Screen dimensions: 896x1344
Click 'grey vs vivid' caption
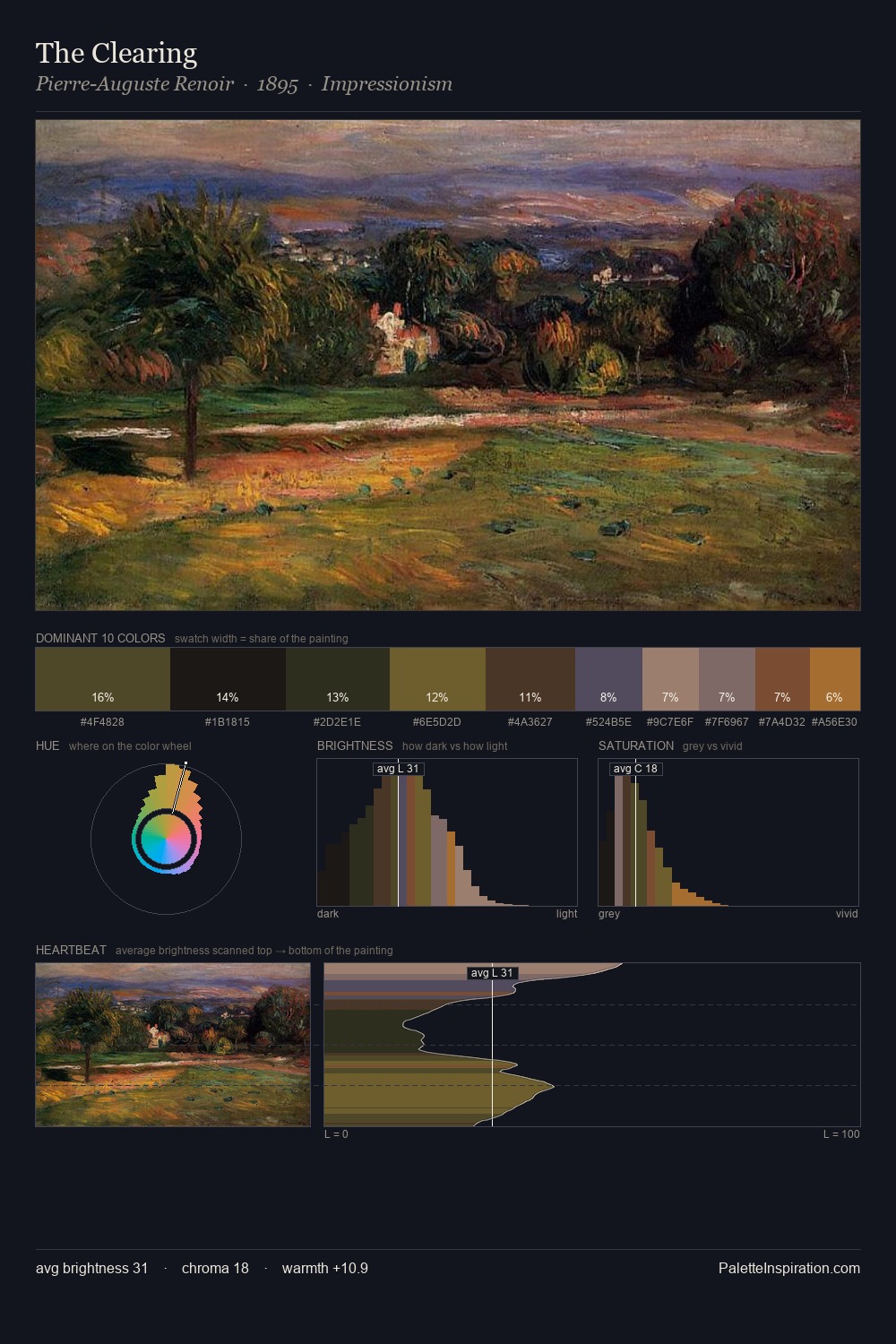click(x=712, y=746)
